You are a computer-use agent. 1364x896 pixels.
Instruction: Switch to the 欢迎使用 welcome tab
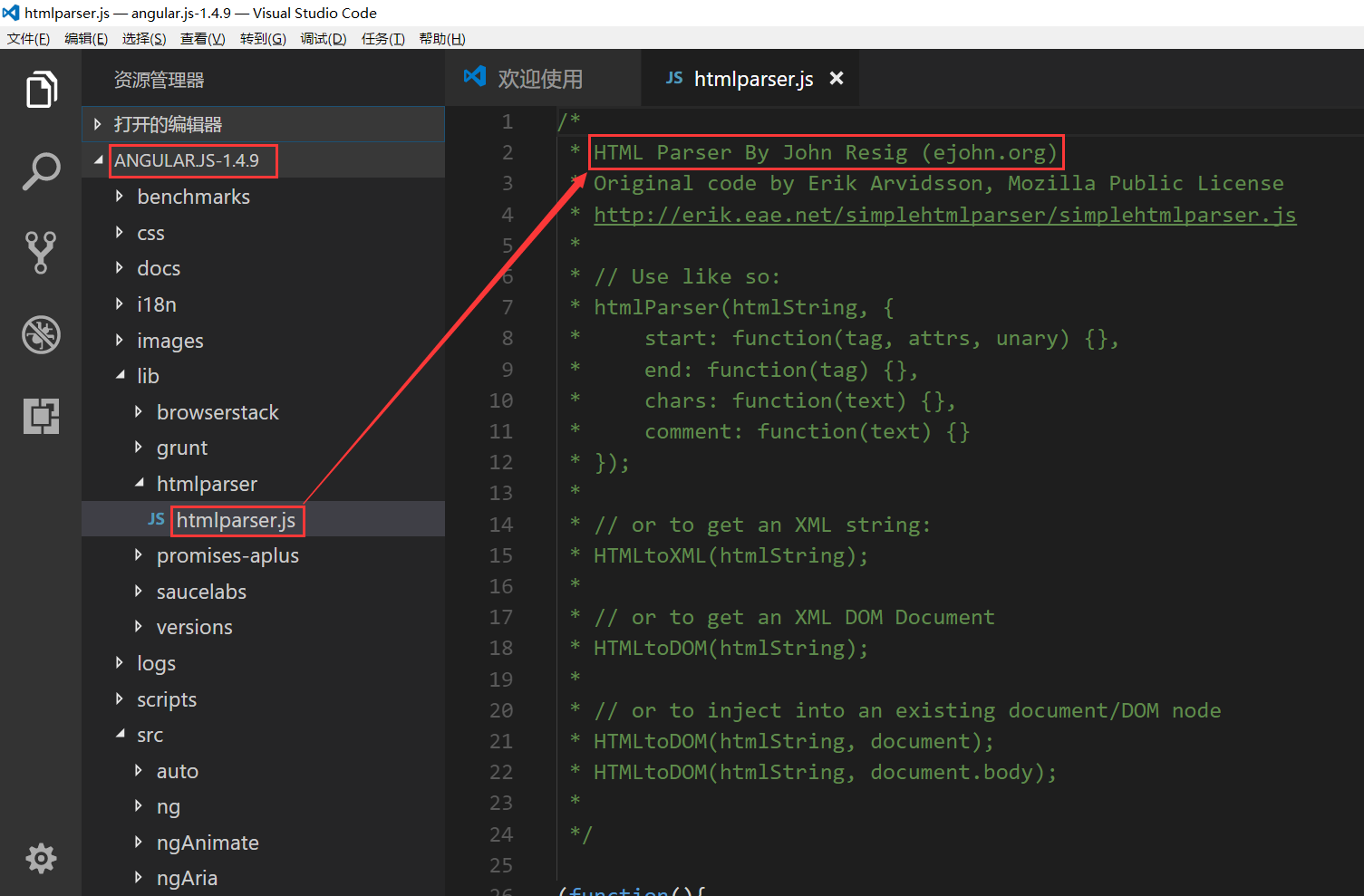(x=542, y=79)
